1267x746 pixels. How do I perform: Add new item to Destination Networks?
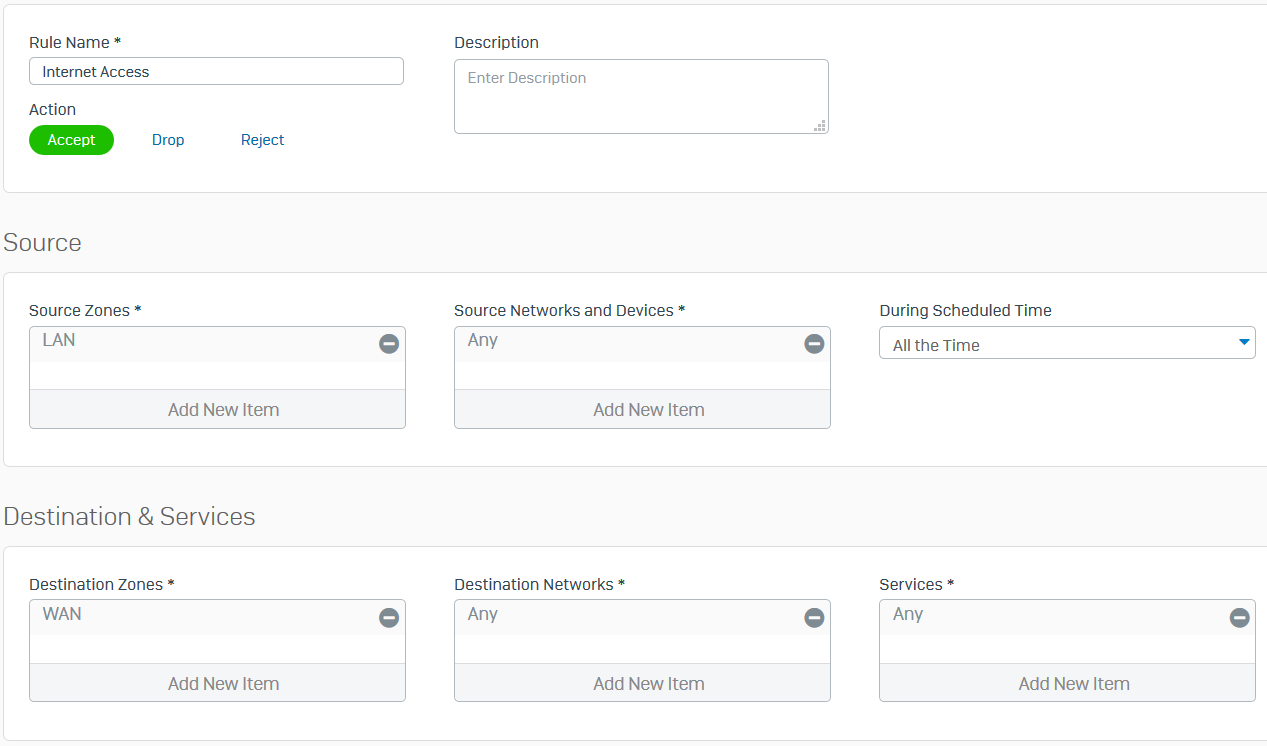click(648, 683)
